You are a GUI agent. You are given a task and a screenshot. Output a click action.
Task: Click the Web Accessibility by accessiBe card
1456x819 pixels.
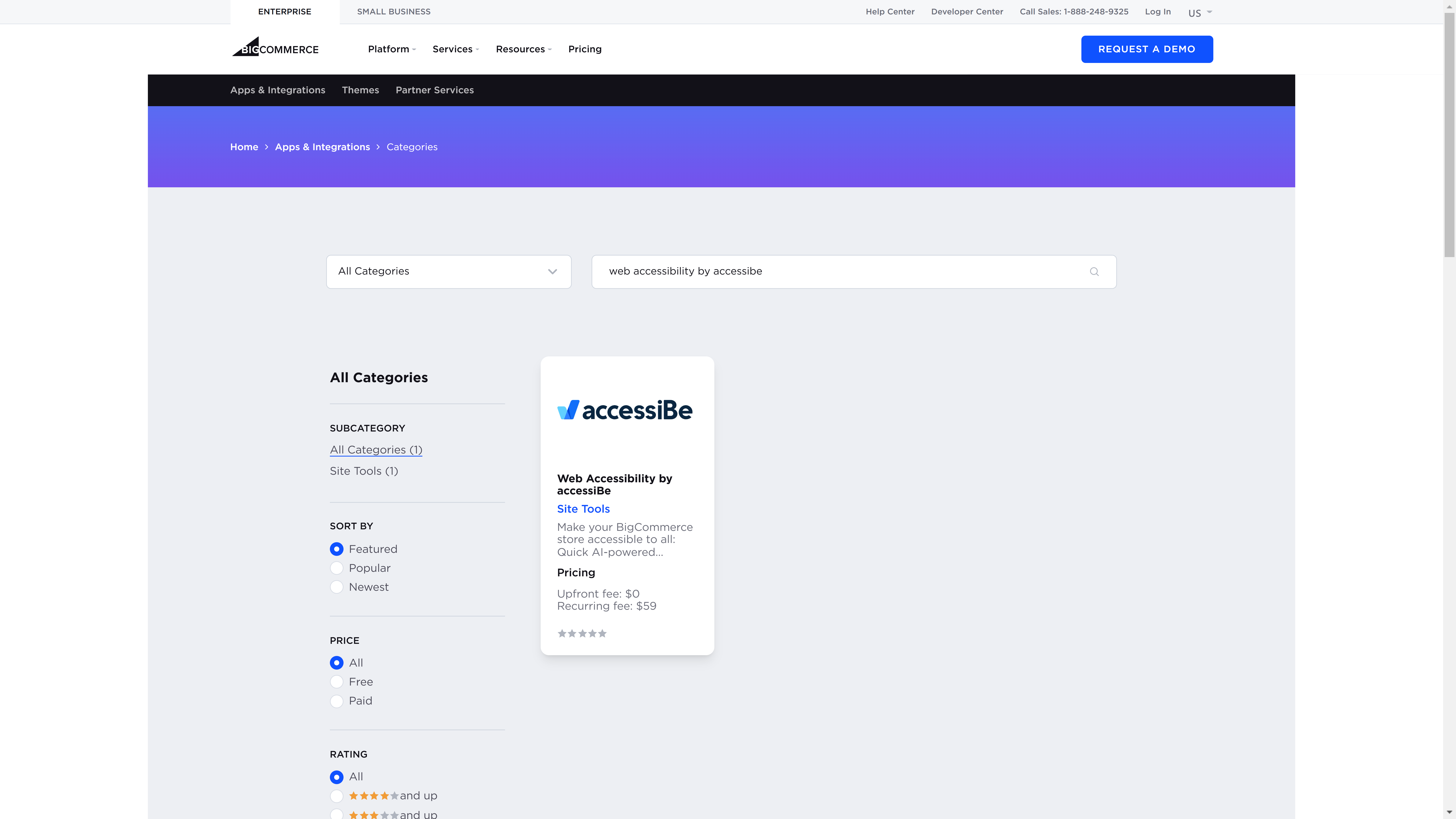[627, 505]
